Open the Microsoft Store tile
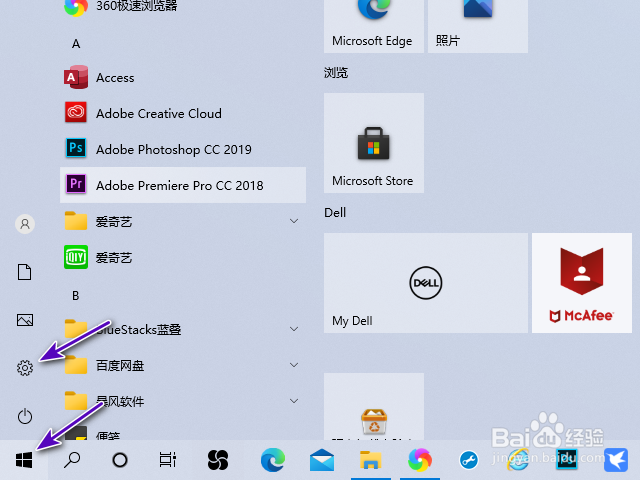Image resolution: width=640 pixels, height=480 pixels. 374,143
